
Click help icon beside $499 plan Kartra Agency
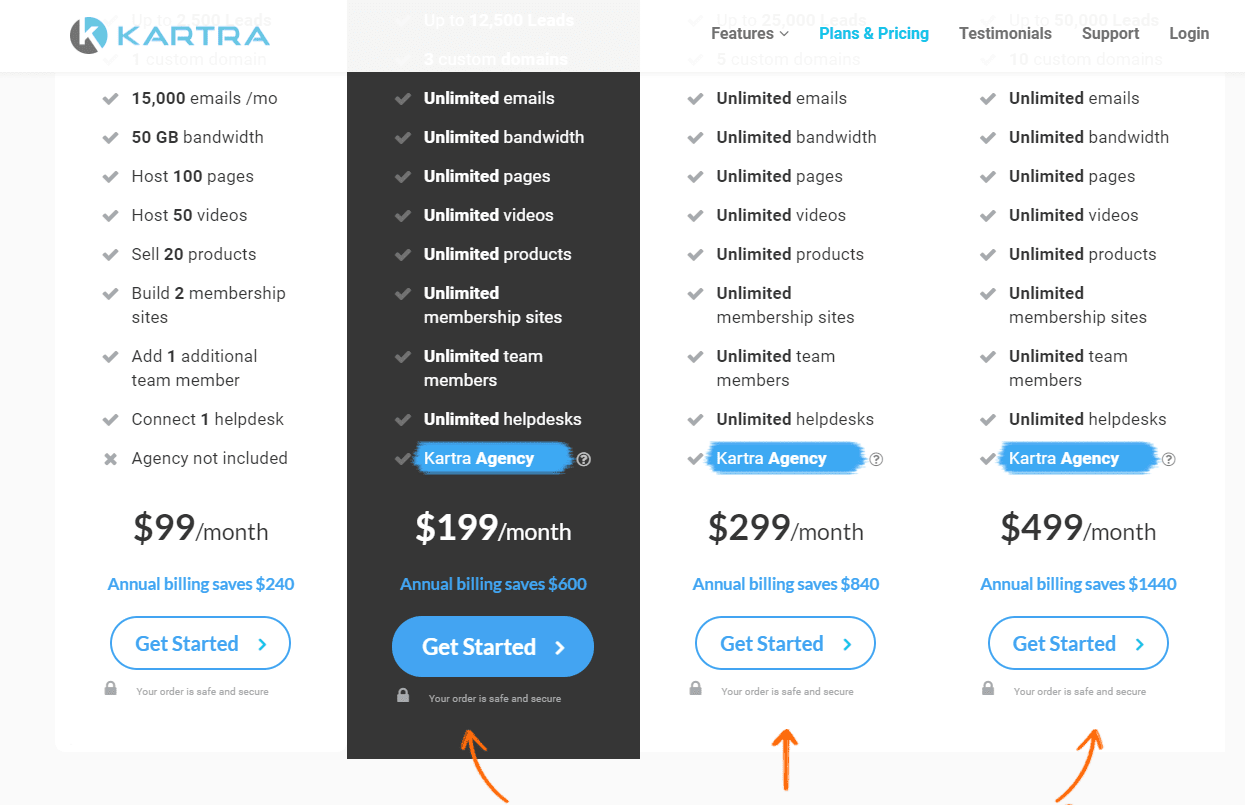pyautogui.click(x=1168, y=459)
